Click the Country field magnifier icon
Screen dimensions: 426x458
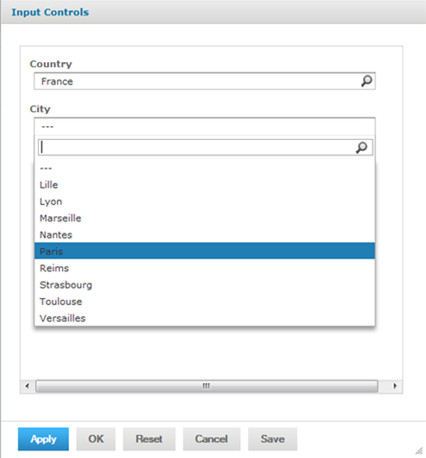point(366,81)
